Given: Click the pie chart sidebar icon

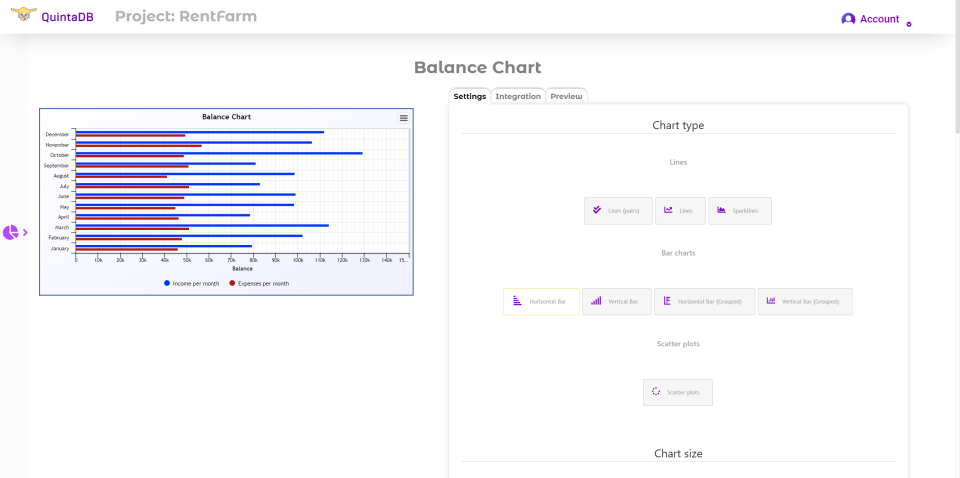Looking at the screenshot, I should (10, 232).
